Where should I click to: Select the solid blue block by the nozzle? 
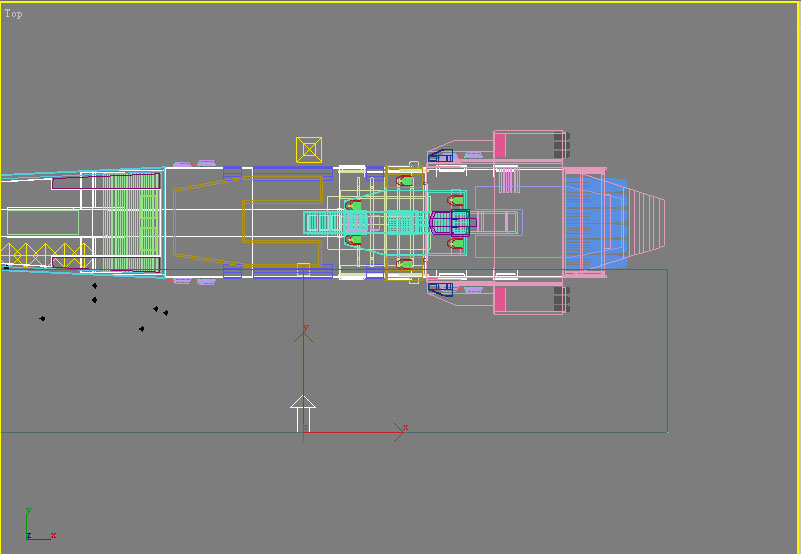[x=596, y=223]
